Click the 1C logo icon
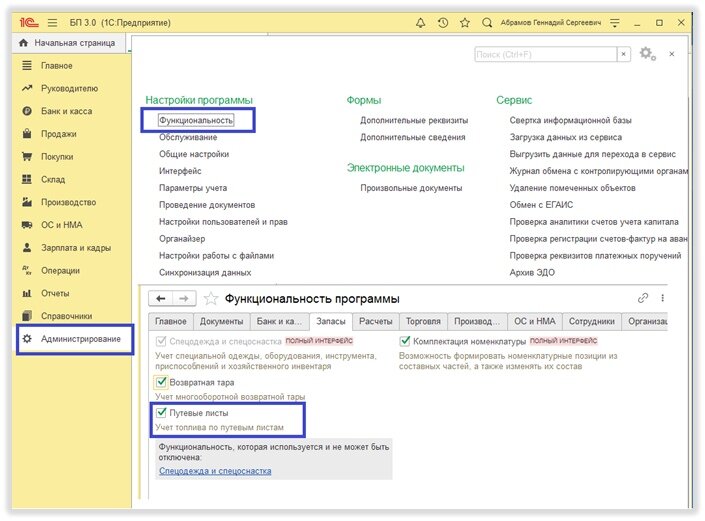 (x=29, y=22)
